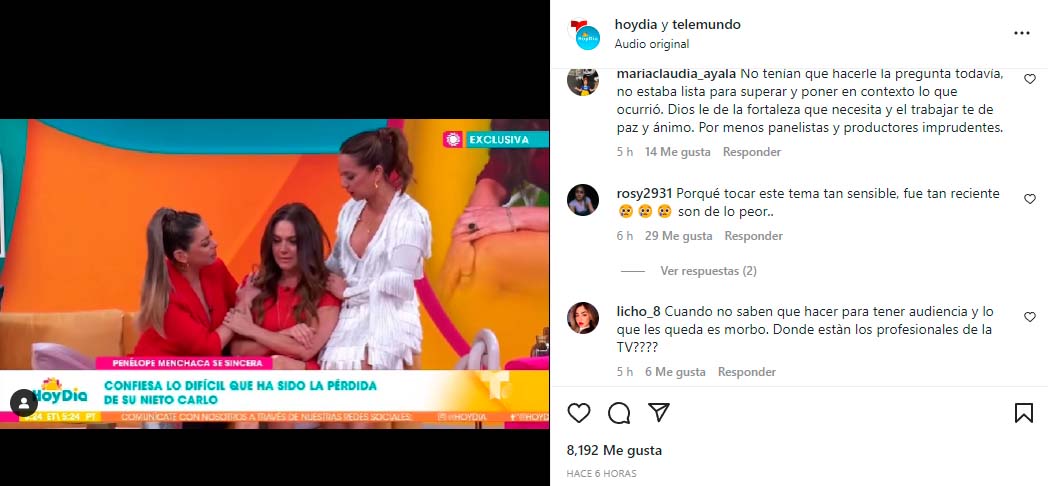Open the three-dot more options menu
This screenshot has height=486, width=1048.
[1021, 33]
